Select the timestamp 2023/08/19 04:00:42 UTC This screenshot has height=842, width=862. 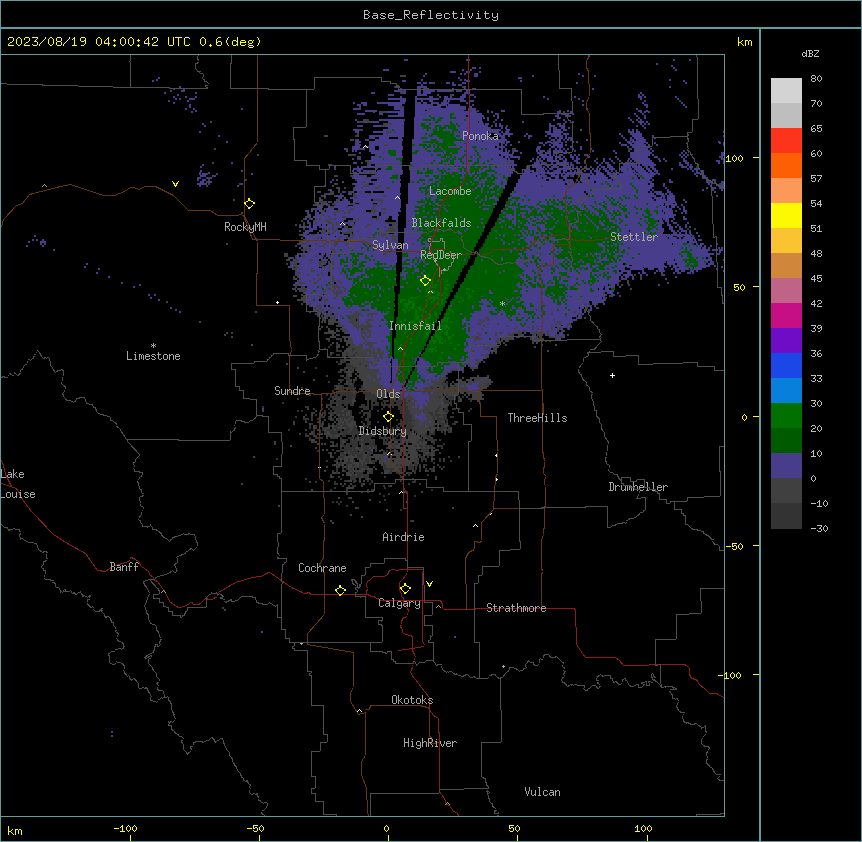point(99,42)
